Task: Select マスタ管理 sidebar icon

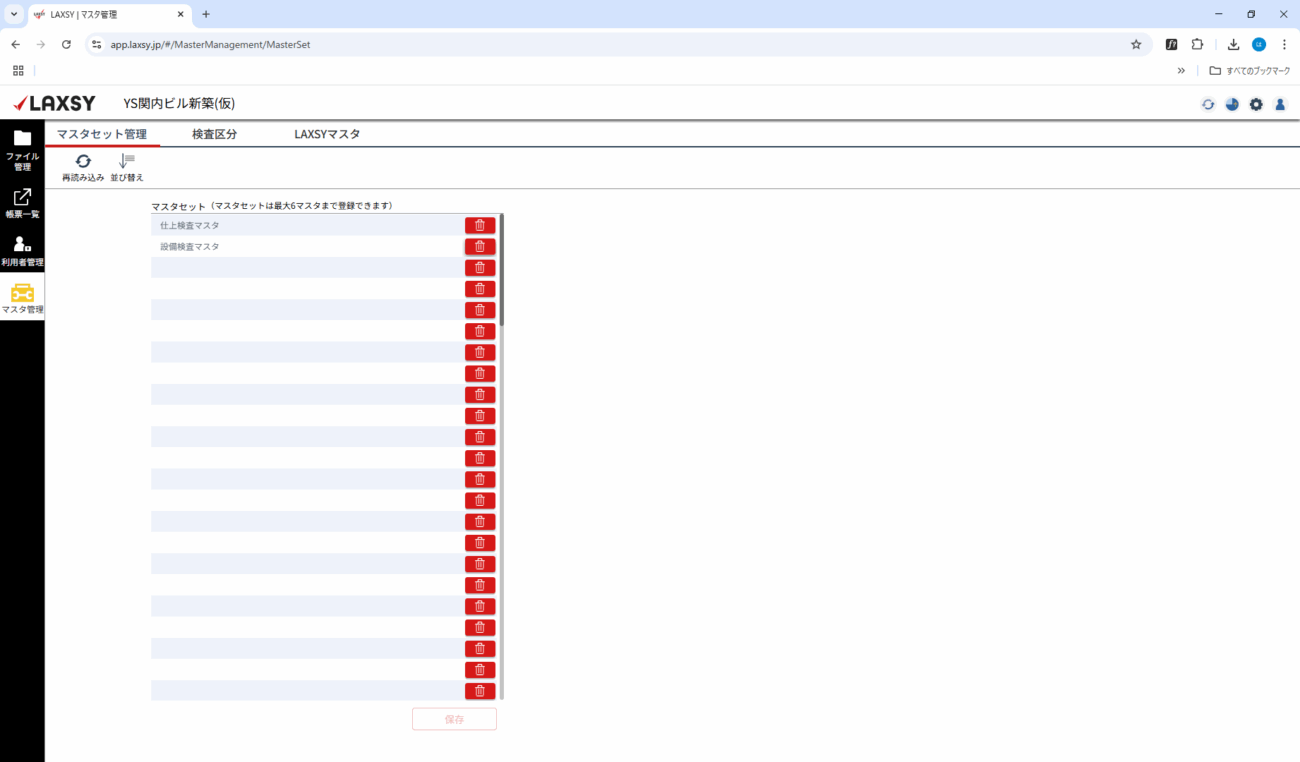Action: click(22, 298)
